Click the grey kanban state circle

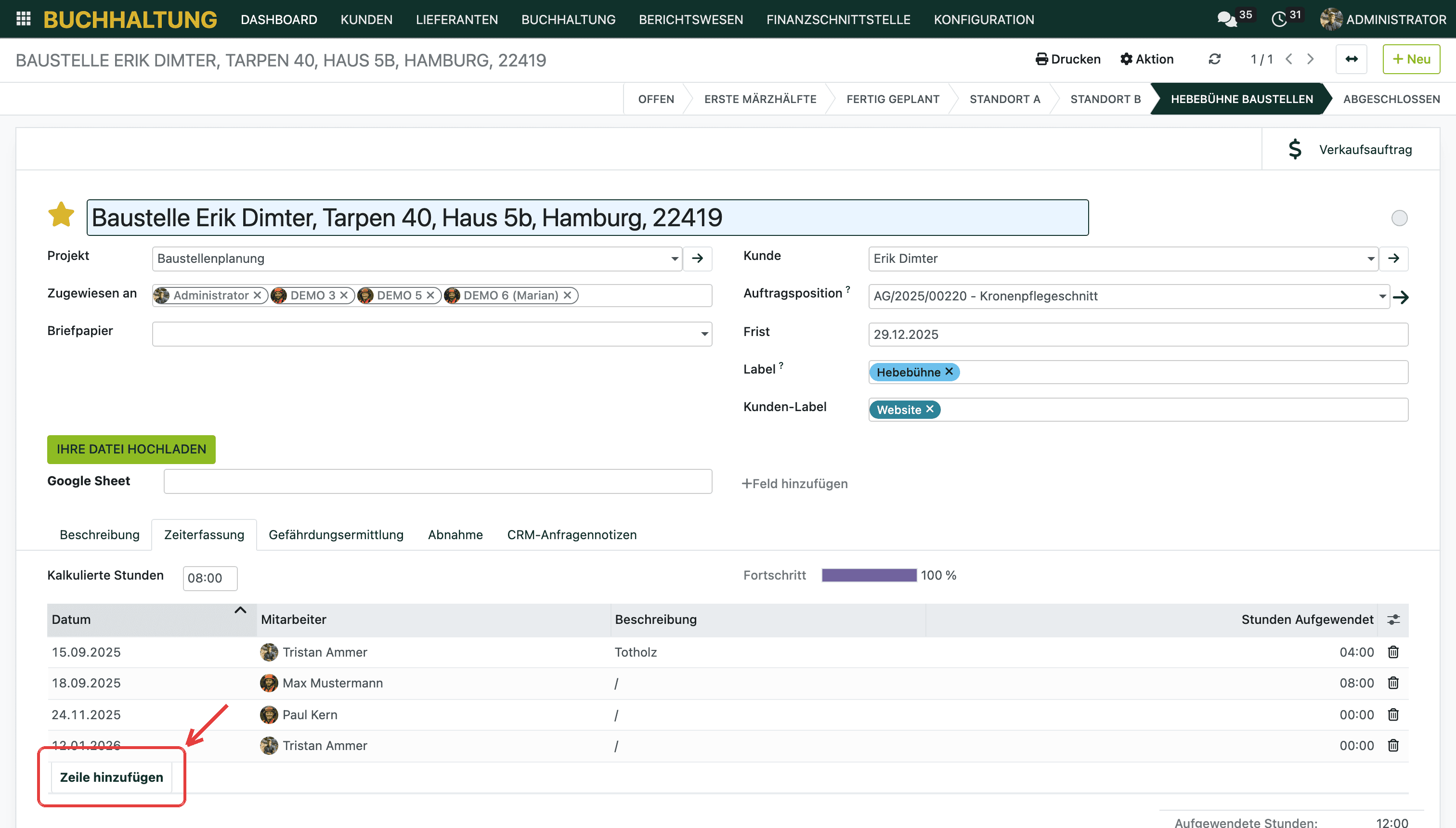[x=1399, y=218]
